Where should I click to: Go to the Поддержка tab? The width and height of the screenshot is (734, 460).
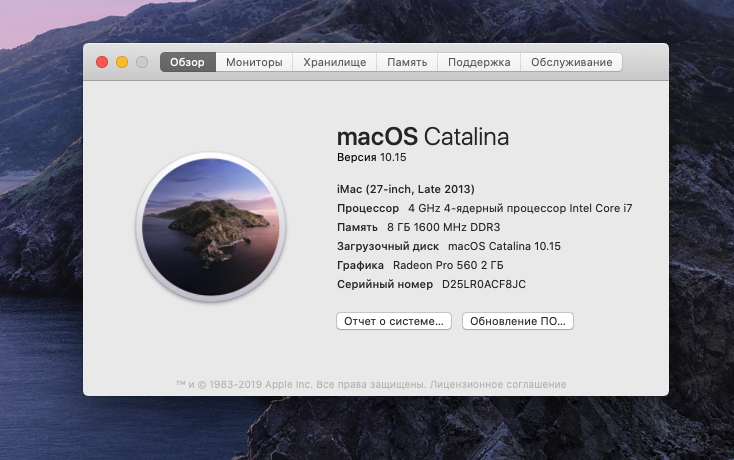[x=479, y=62]
